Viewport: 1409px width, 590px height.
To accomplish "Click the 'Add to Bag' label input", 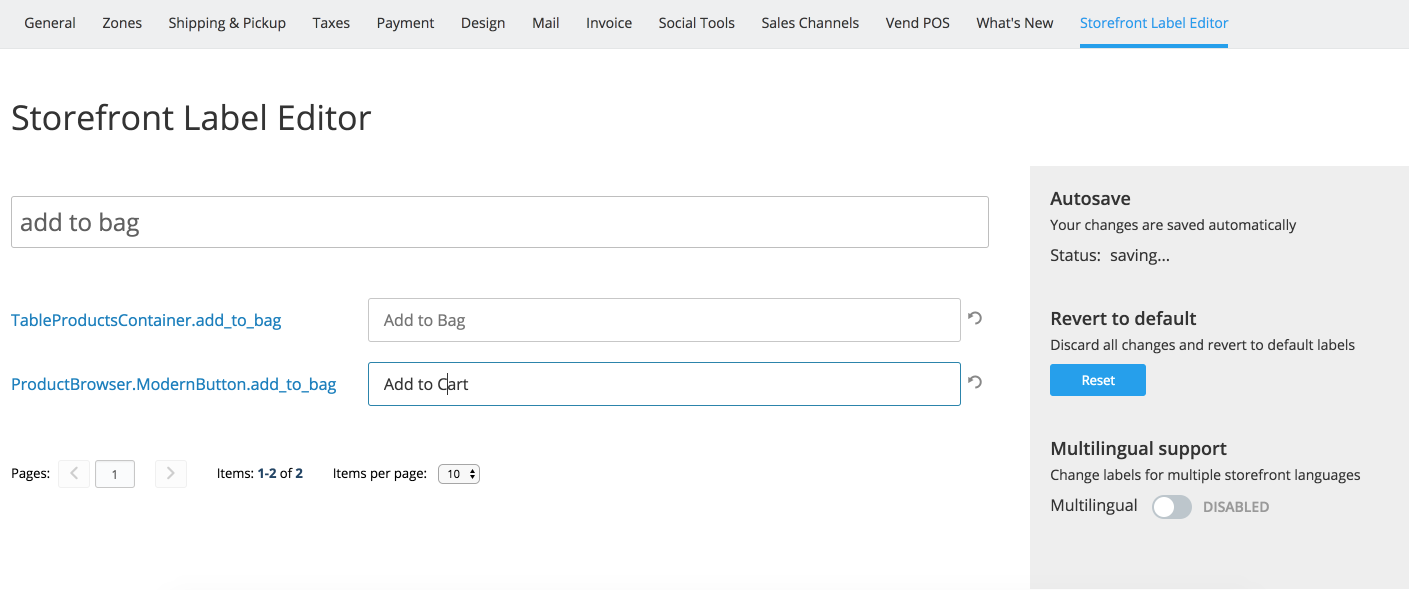I will (664, 320).
